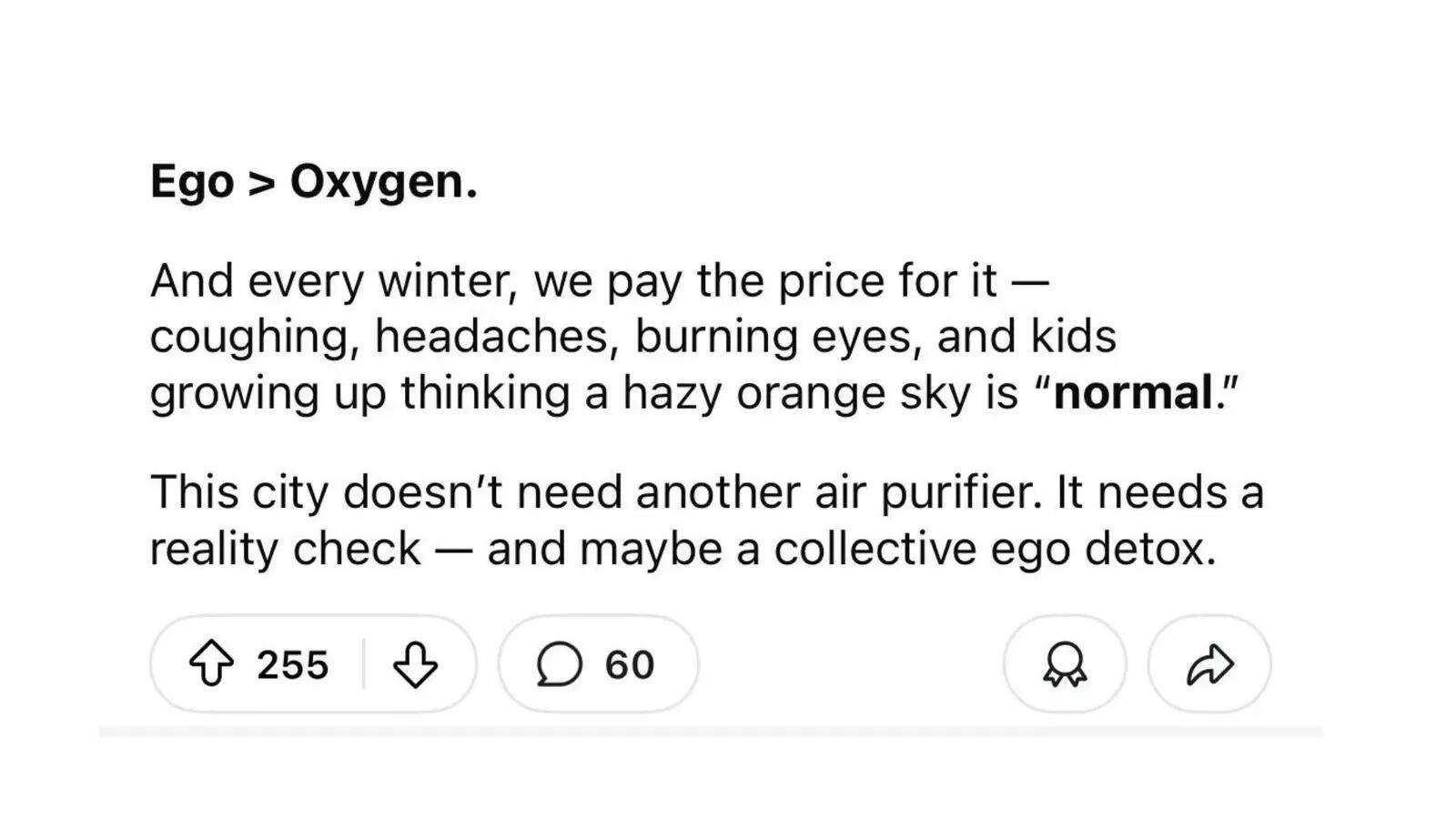The width and height of the screenshot is (1456, 819).
Task: Click the 255 vote score
Action: click(292, 665)
